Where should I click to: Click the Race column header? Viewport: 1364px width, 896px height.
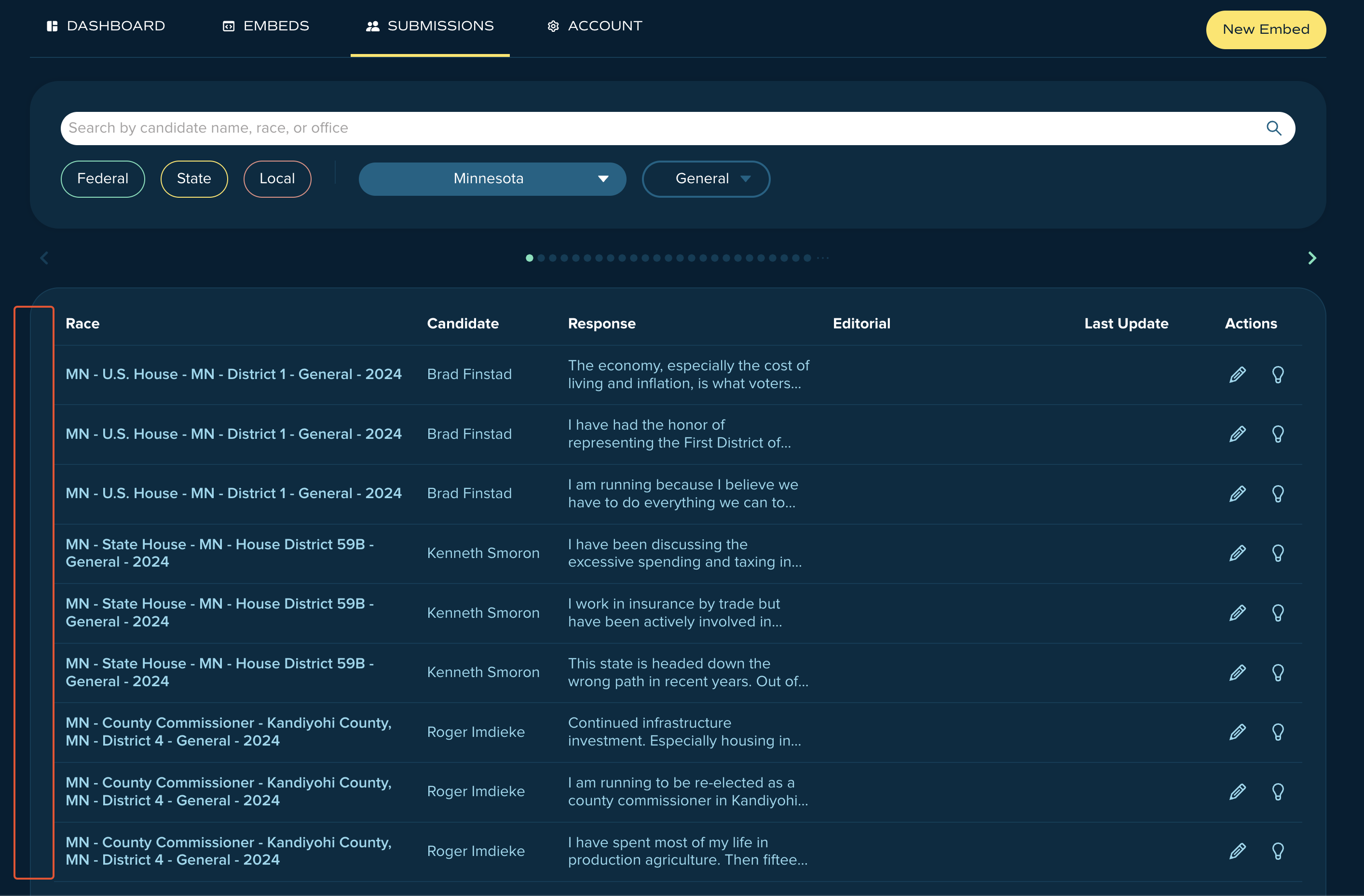82,324
